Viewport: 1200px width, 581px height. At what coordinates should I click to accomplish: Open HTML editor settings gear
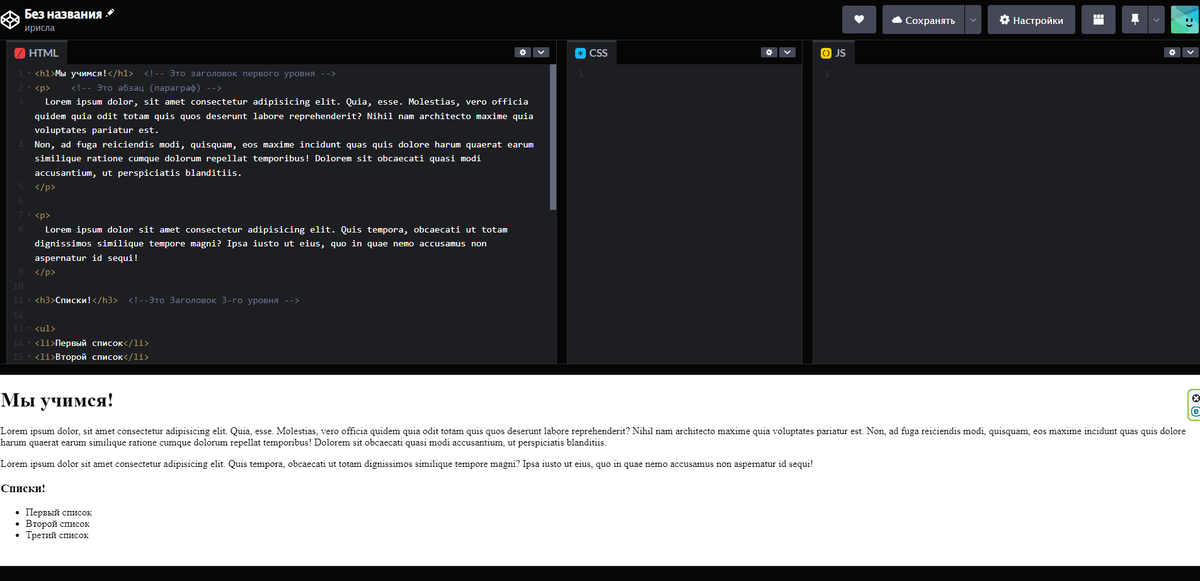tap(523, 52)
